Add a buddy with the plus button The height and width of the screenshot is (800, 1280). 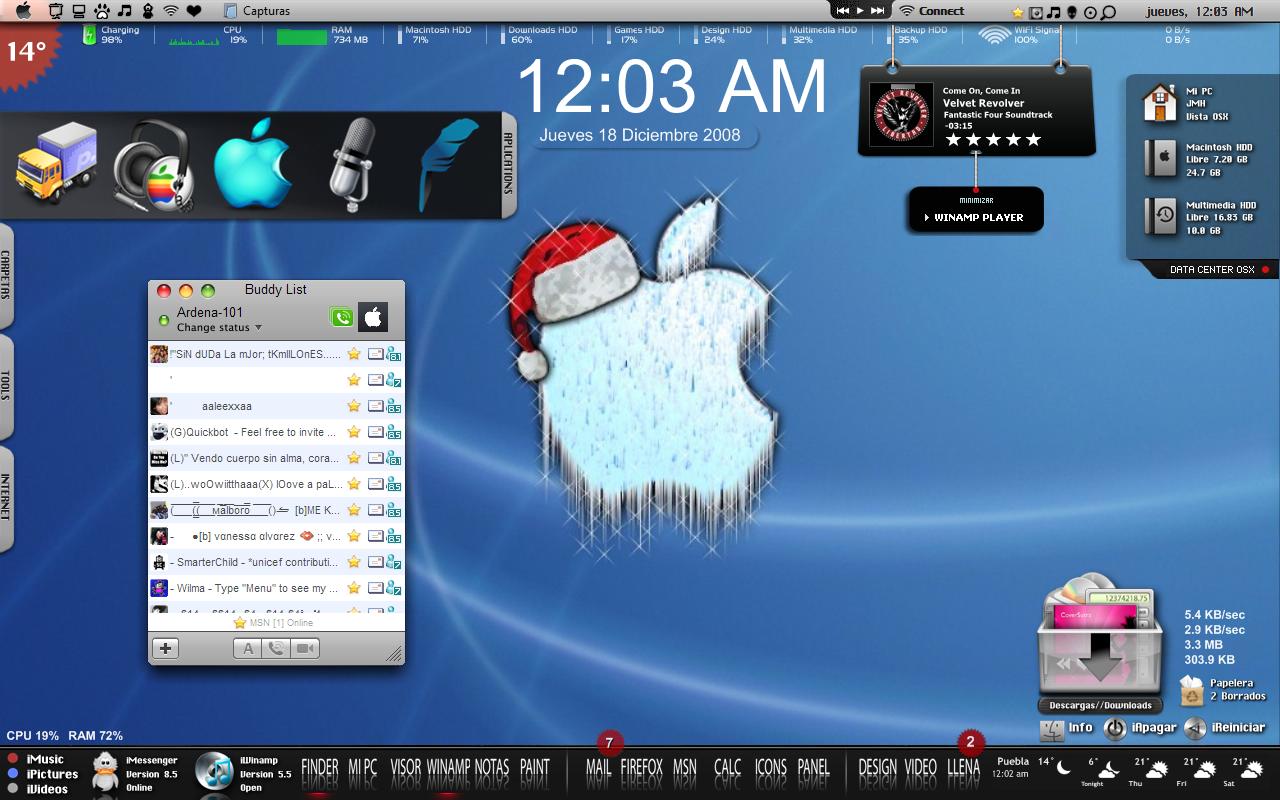click(x=166, y=648)
